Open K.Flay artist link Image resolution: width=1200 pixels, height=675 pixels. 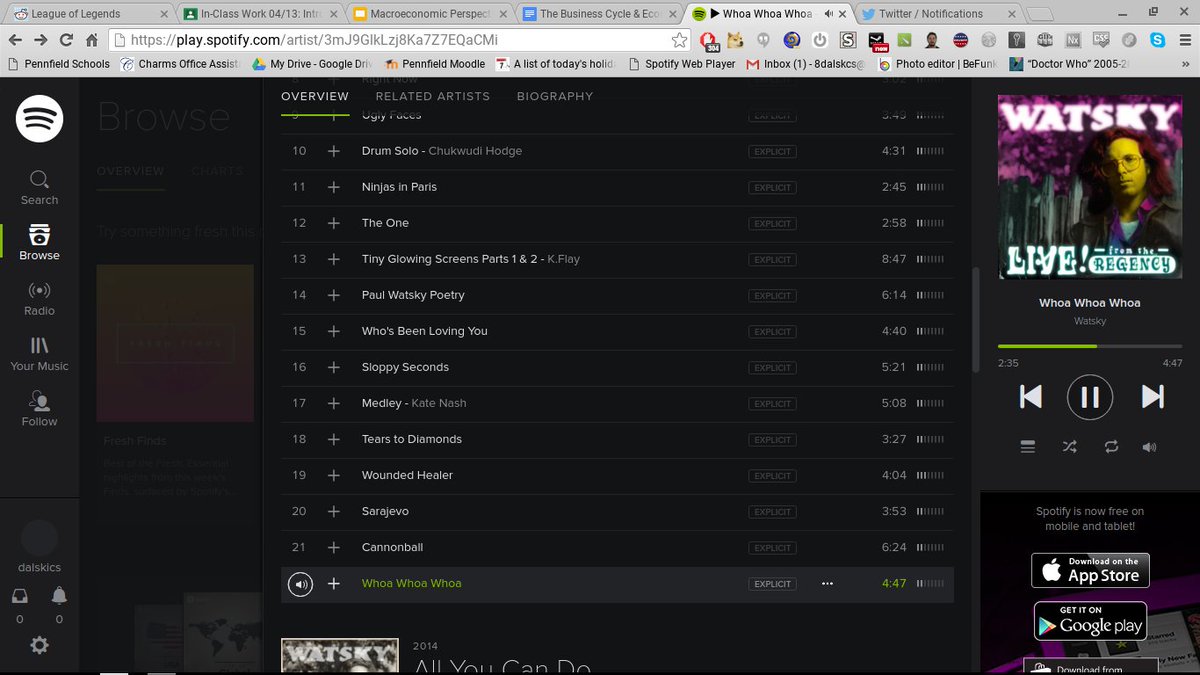[563, 259]
